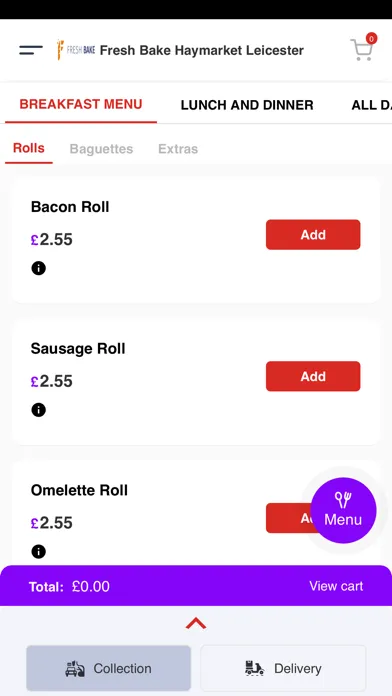Click the Fresh Bake logo
Screen dimensions: 392x696
pyautogui.click(x=76, y=50)
